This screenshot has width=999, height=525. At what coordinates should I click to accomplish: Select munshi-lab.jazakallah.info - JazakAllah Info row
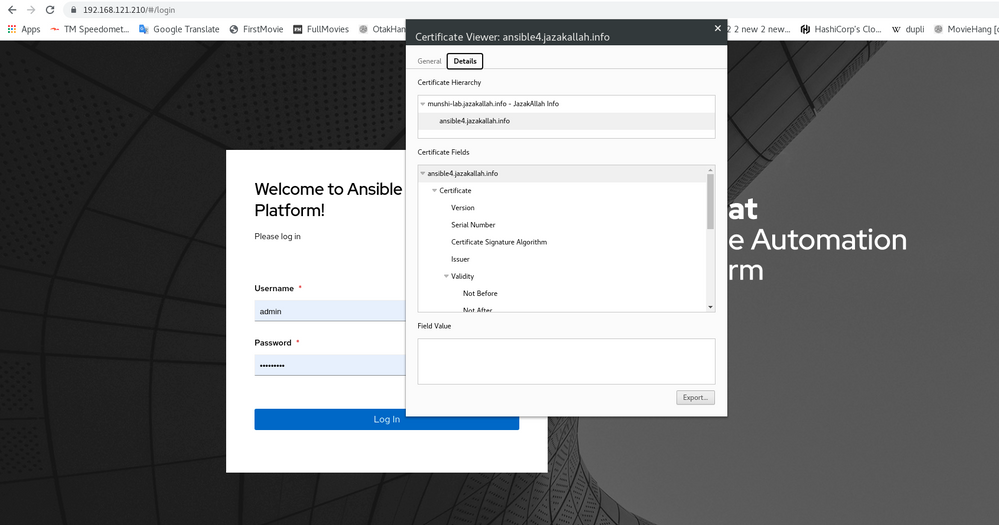[566, 104]
